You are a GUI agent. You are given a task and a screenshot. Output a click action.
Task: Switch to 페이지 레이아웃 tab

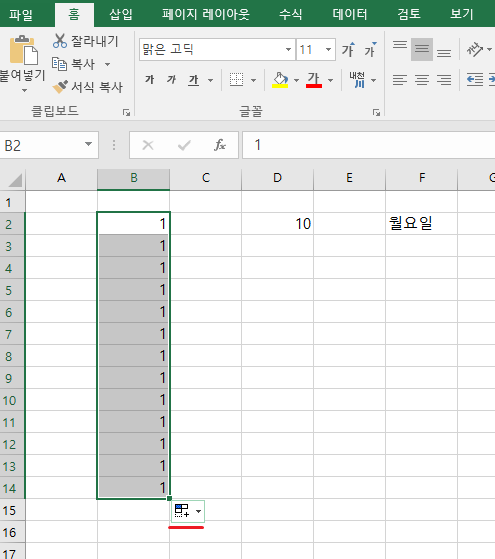(206, 15)
